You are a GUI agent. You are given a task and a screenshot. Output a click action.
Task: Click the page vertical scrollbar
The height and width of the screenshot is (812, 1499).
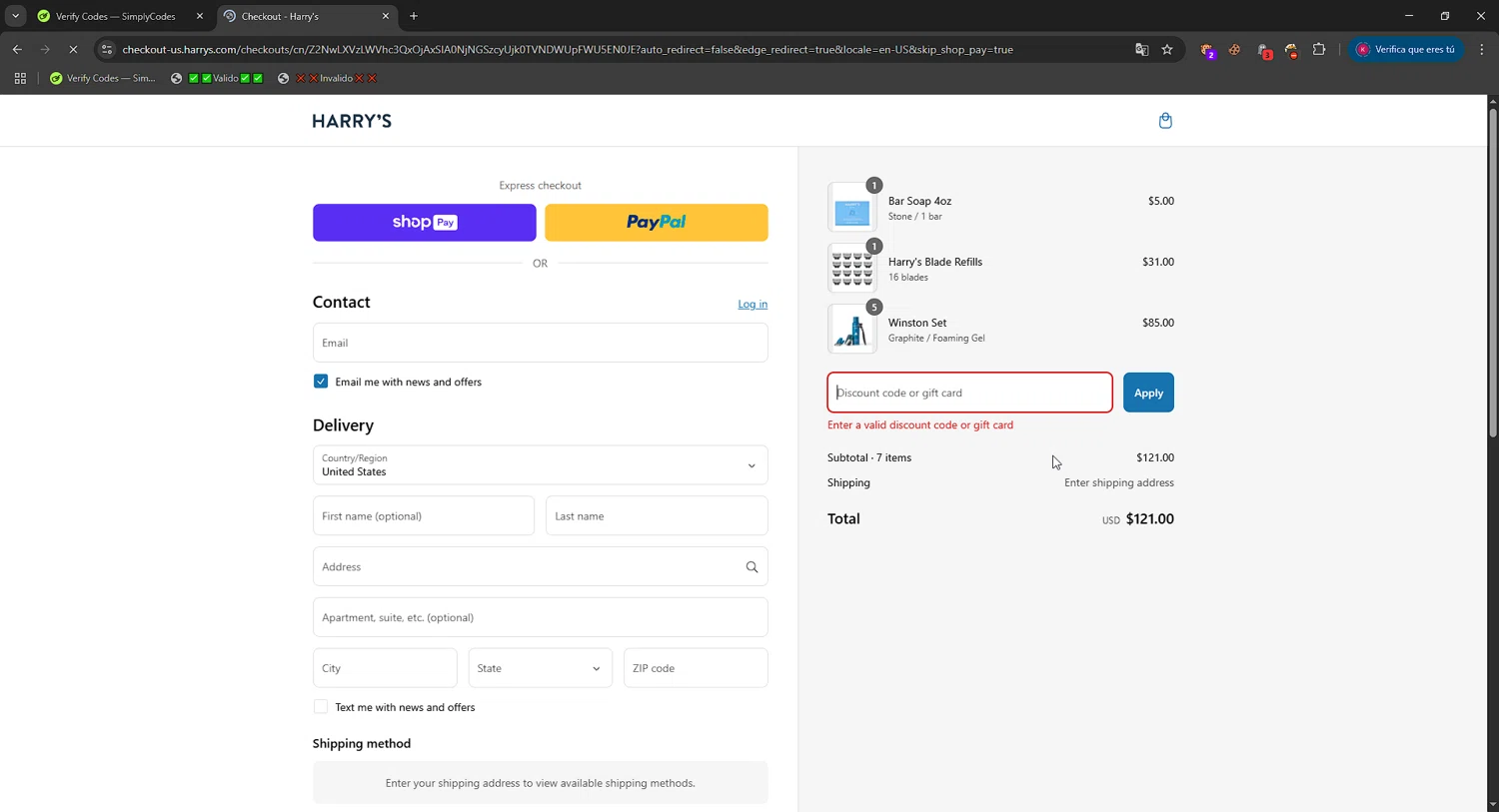click(1493, 273)
